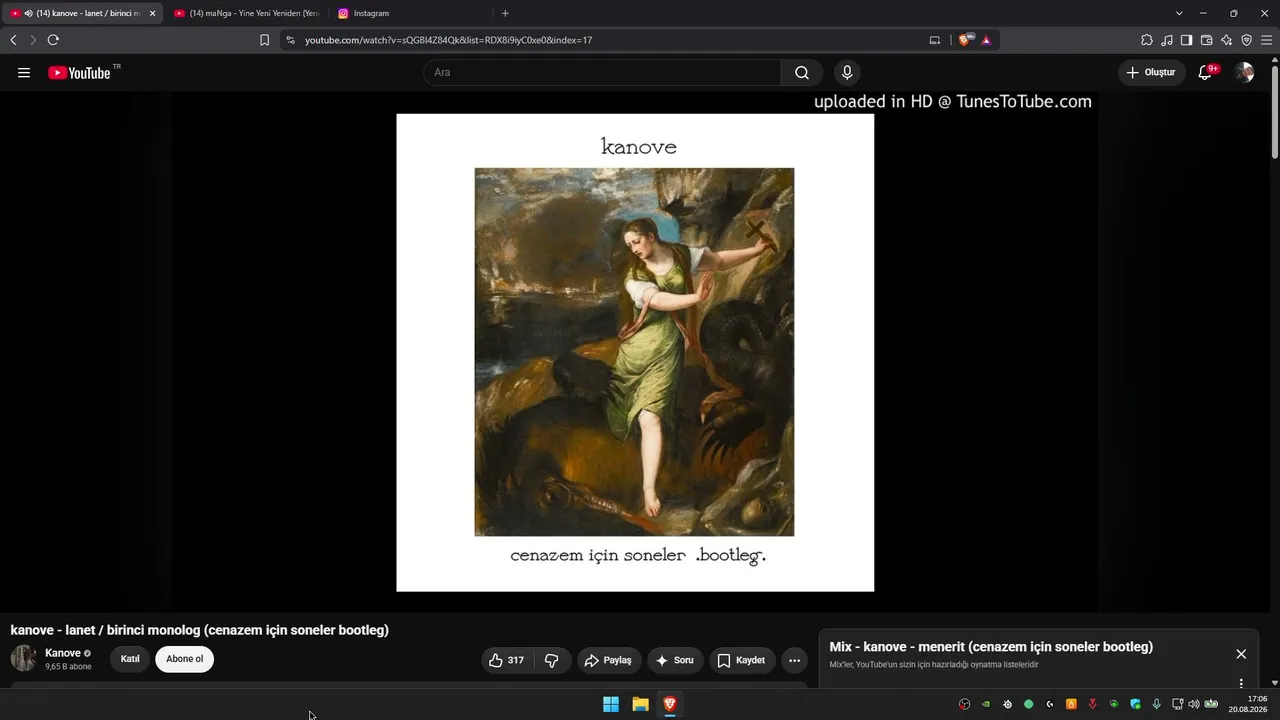Screen dimensions: 1280x720
Task: Open browser extensions puzzle icon
Action: (x=1147, y=40)
